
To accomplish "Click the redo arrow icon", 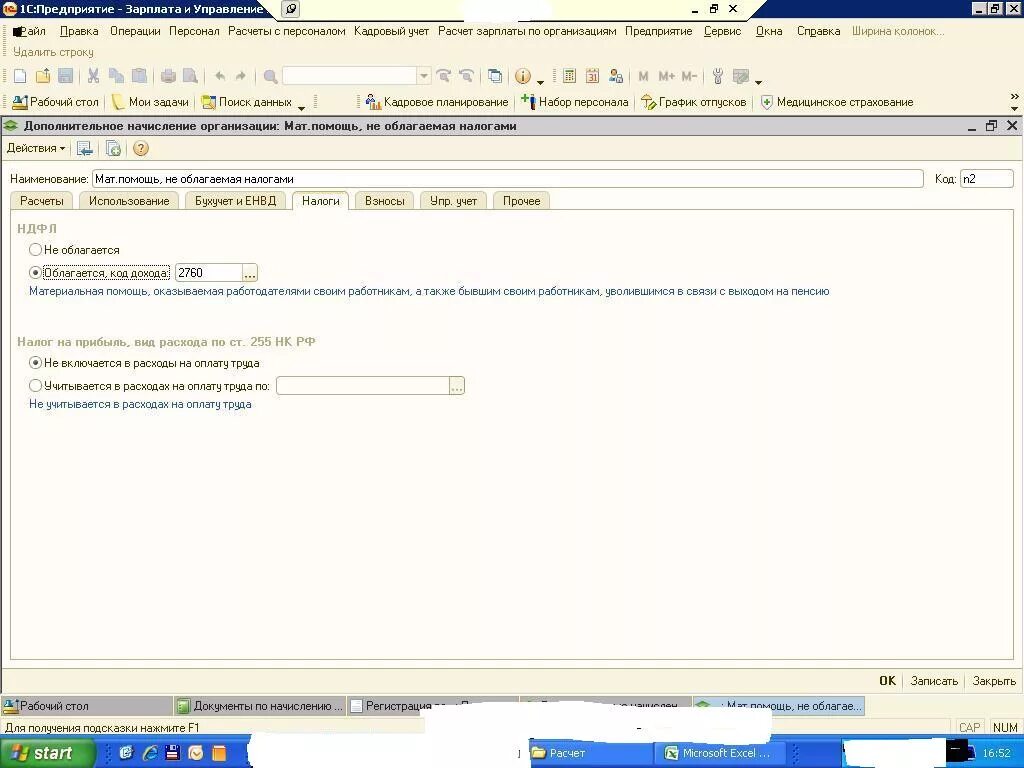I will (x=240, y=76).
